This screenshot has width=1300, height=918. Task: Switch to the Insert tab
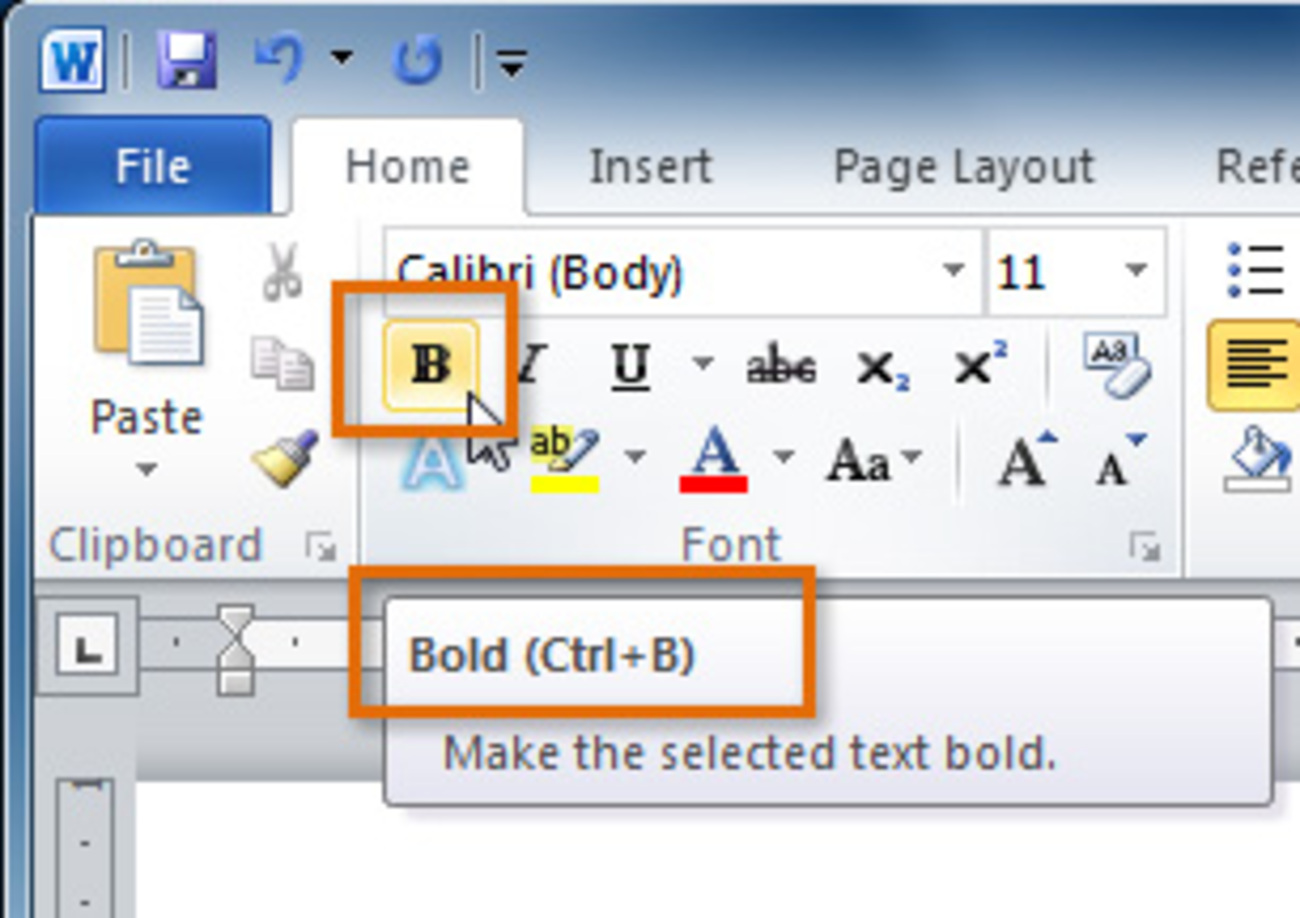650,167
